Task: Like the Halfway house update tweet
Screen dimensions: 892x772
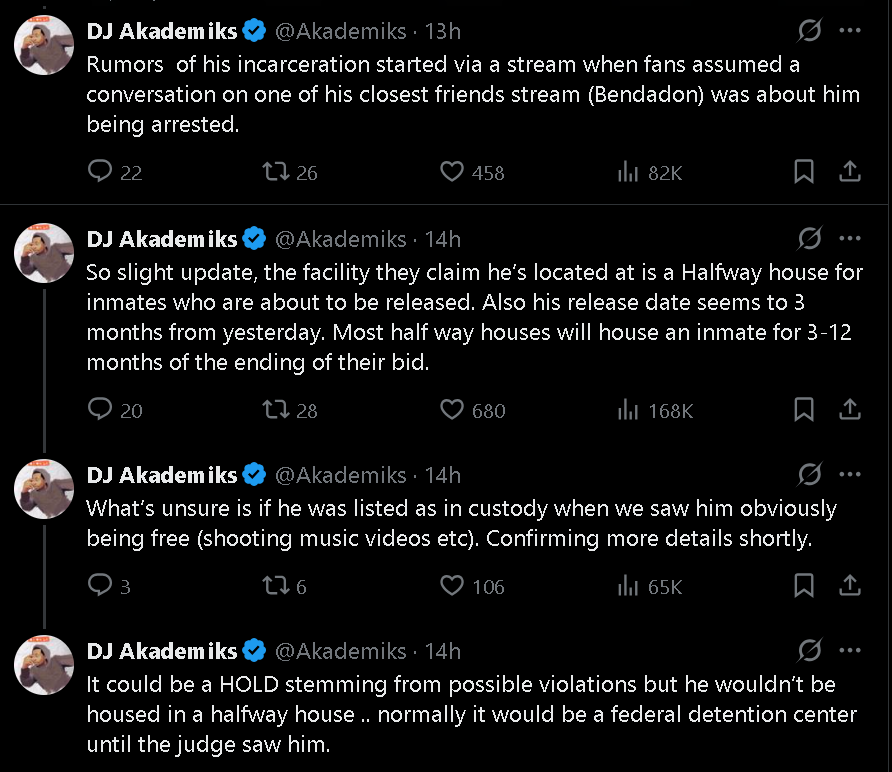Action: point(453,410)
